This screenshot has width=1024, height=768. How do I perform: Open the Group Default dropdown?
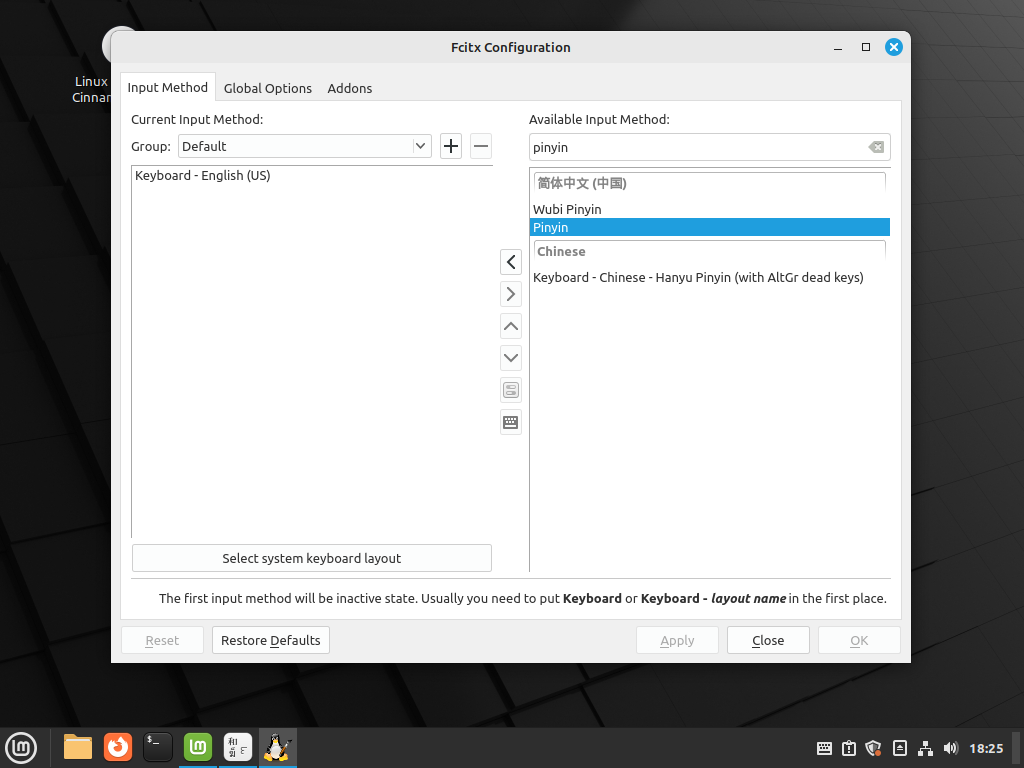304,146
